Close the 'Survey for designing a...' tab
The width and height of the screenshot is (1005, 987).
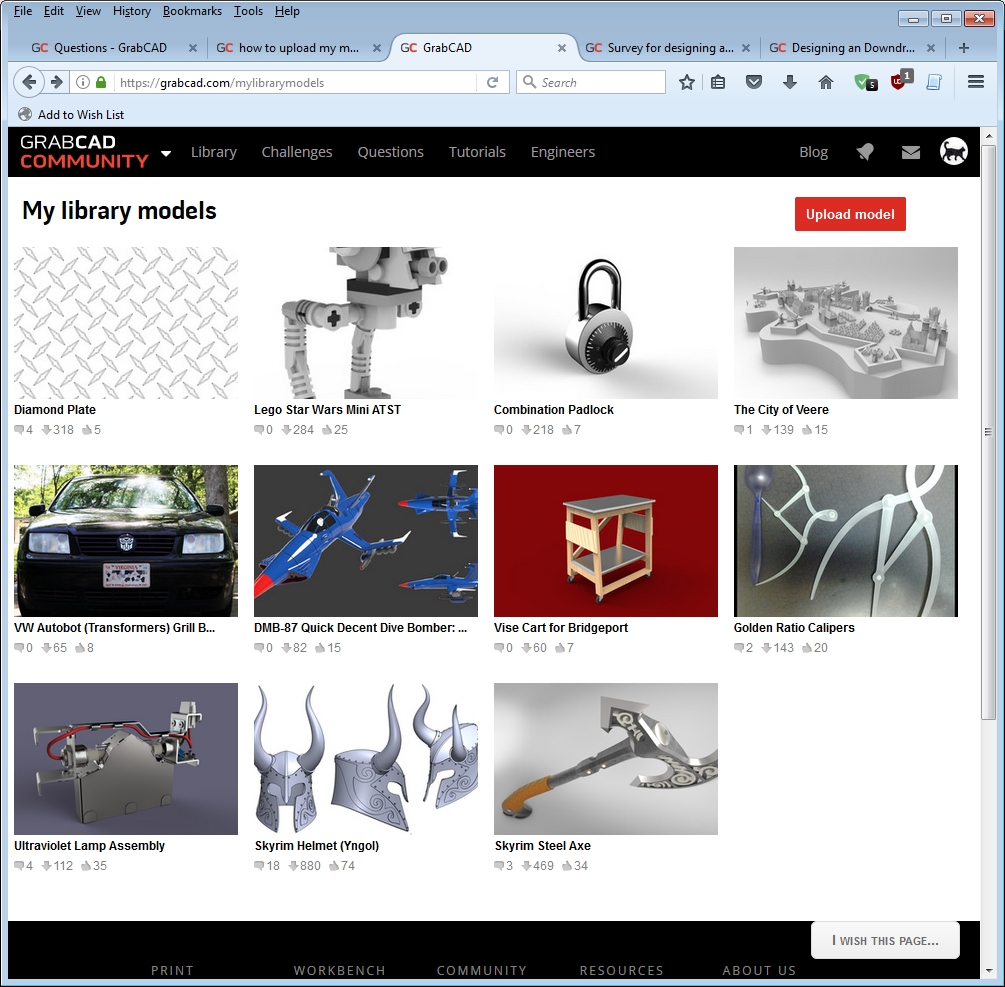(746, 48)
